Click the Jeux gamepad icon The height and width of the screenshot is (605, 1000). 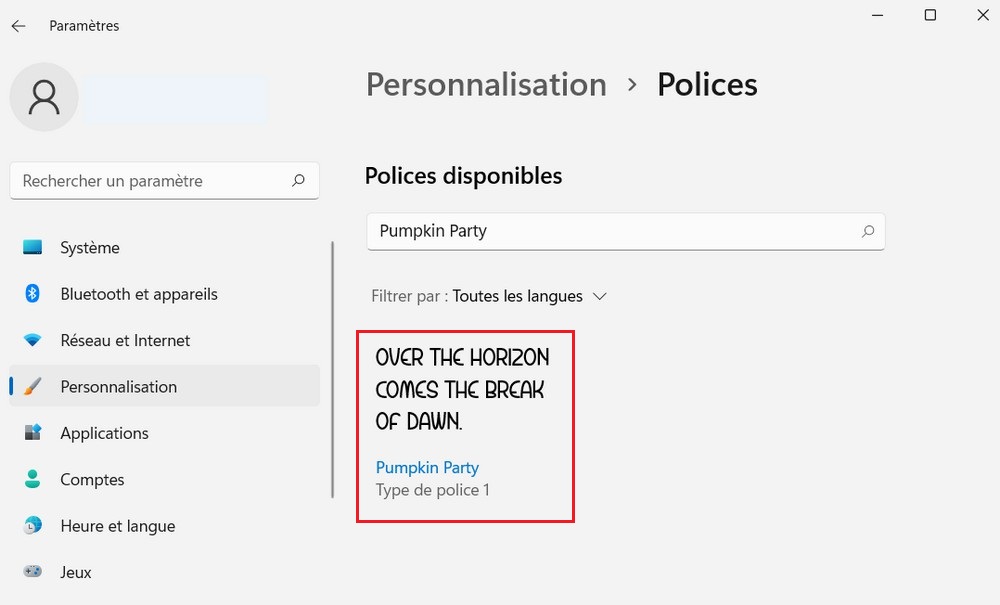(33, 572)
